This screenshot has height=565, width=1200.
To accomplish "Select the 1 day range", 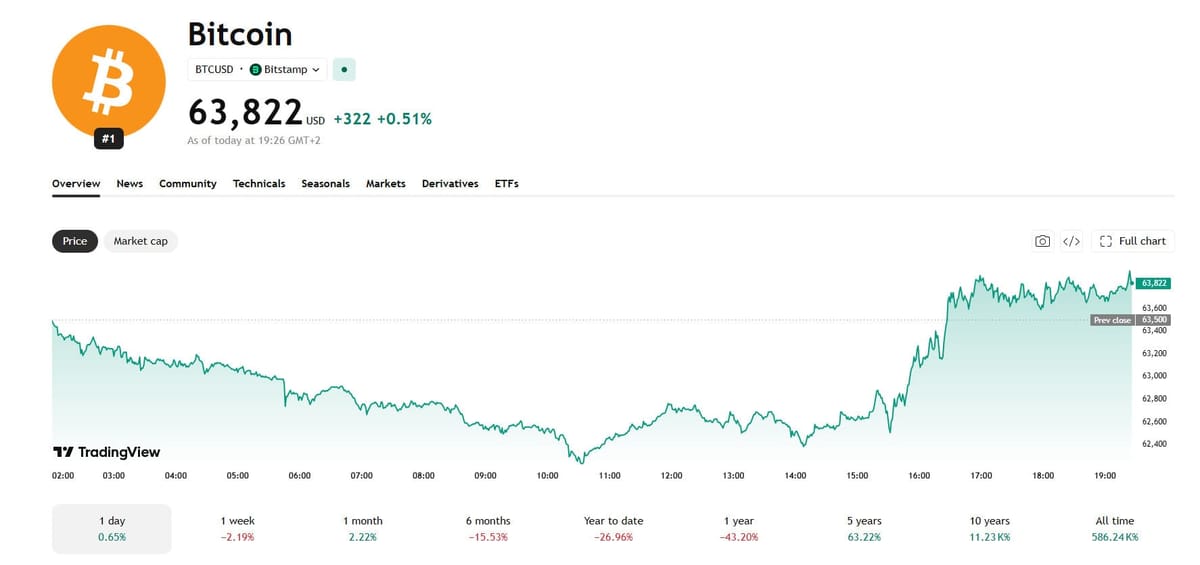I will click(x=112, y=529).
